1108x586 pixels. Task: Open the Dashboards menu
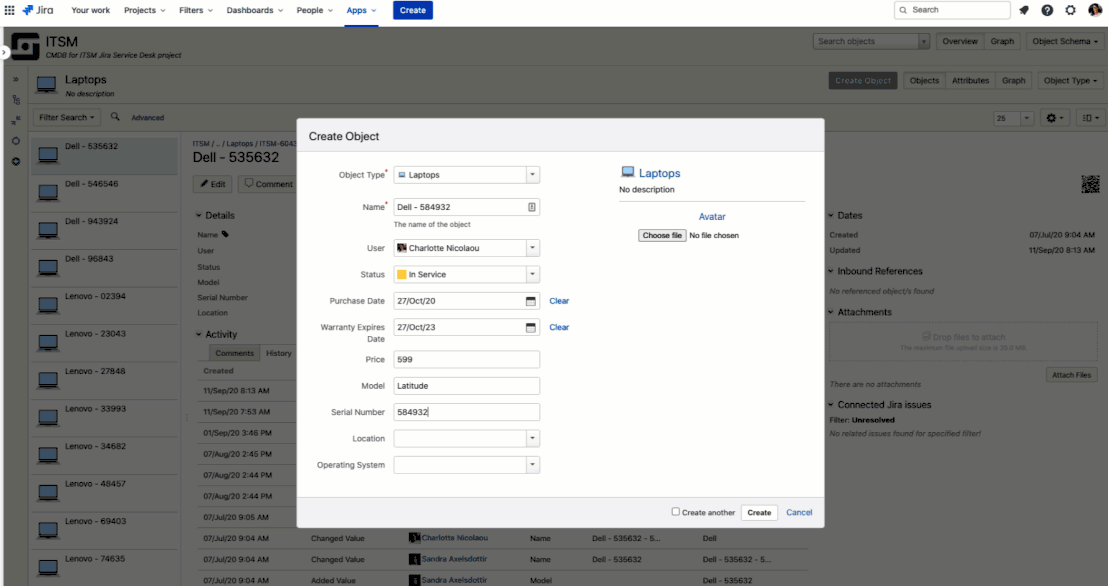pyautogui.click(x=254, y=11)
